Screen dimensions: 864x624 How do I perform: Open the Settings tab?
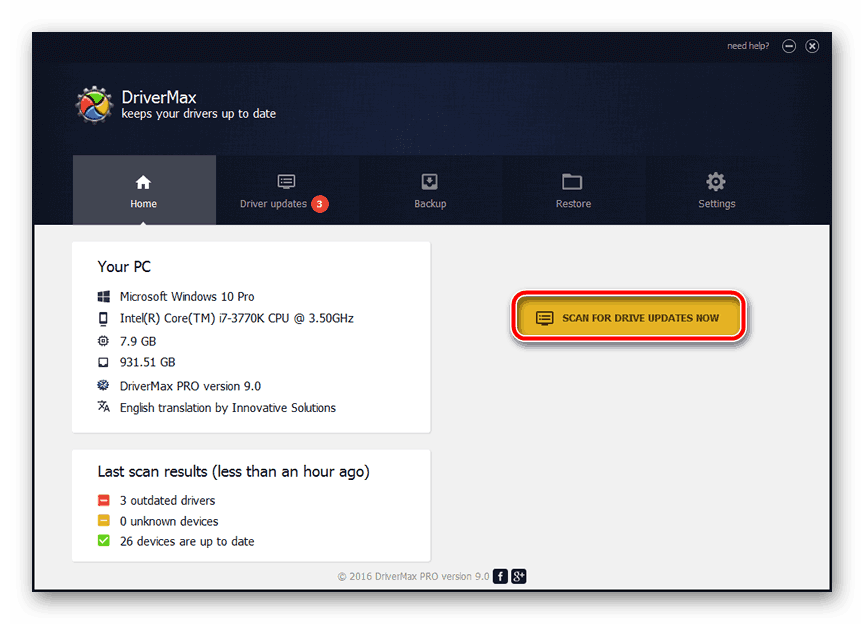[716, 190]
